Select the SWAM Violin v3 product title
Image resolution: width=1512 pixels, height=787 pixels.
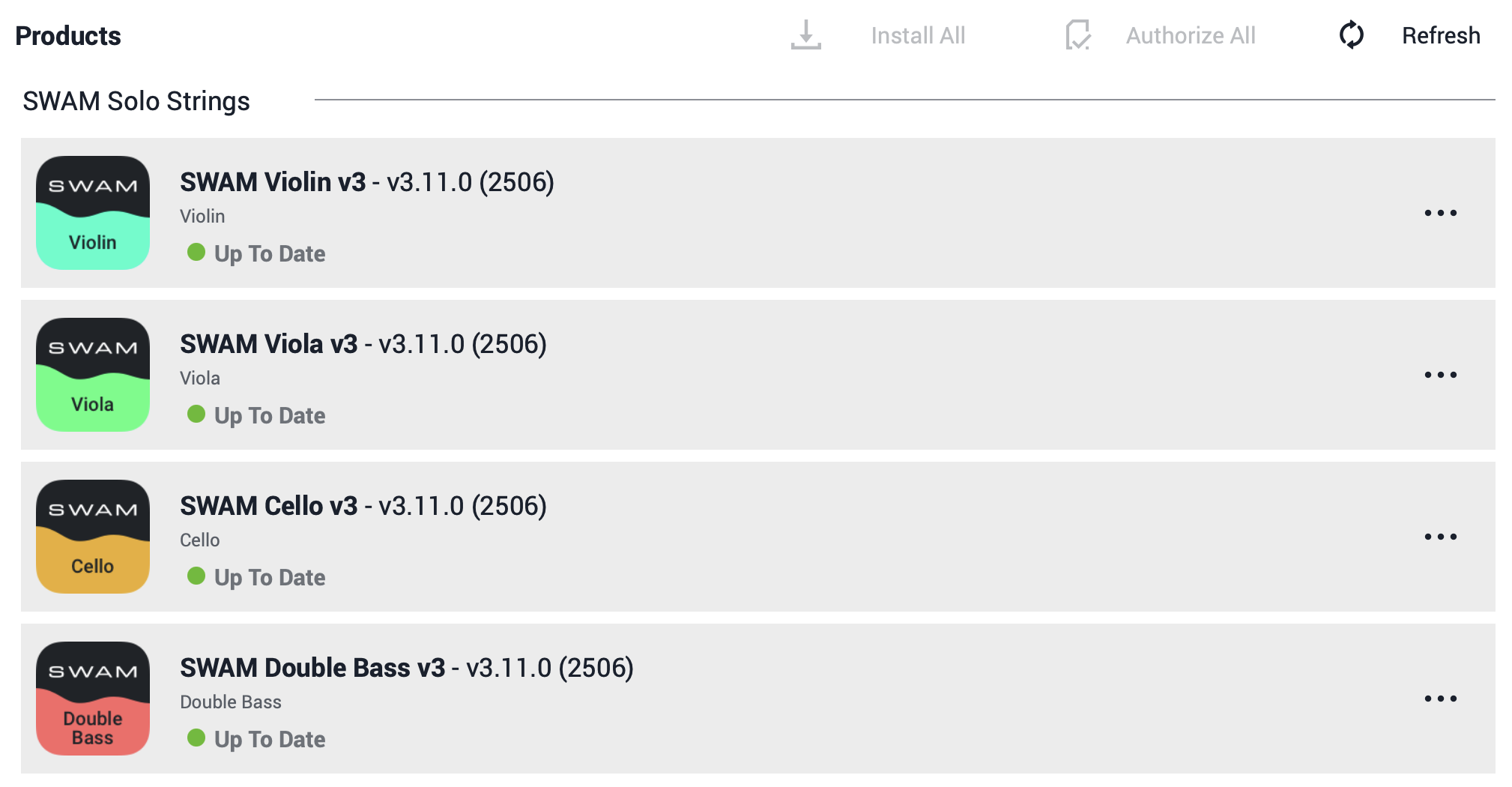273,182
